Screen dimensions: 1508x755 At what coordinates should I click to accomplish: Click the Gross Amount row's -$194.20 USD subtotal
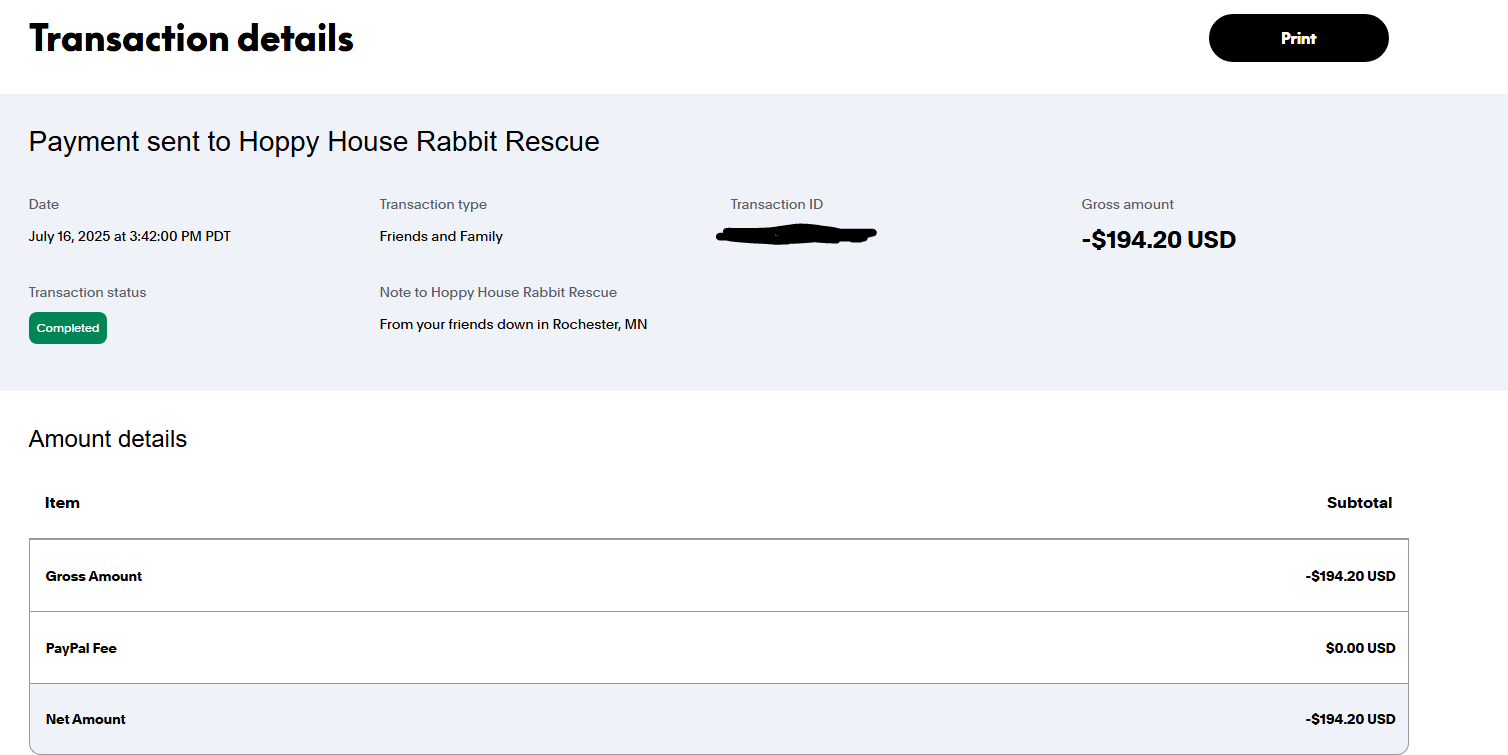(1350, 576)
